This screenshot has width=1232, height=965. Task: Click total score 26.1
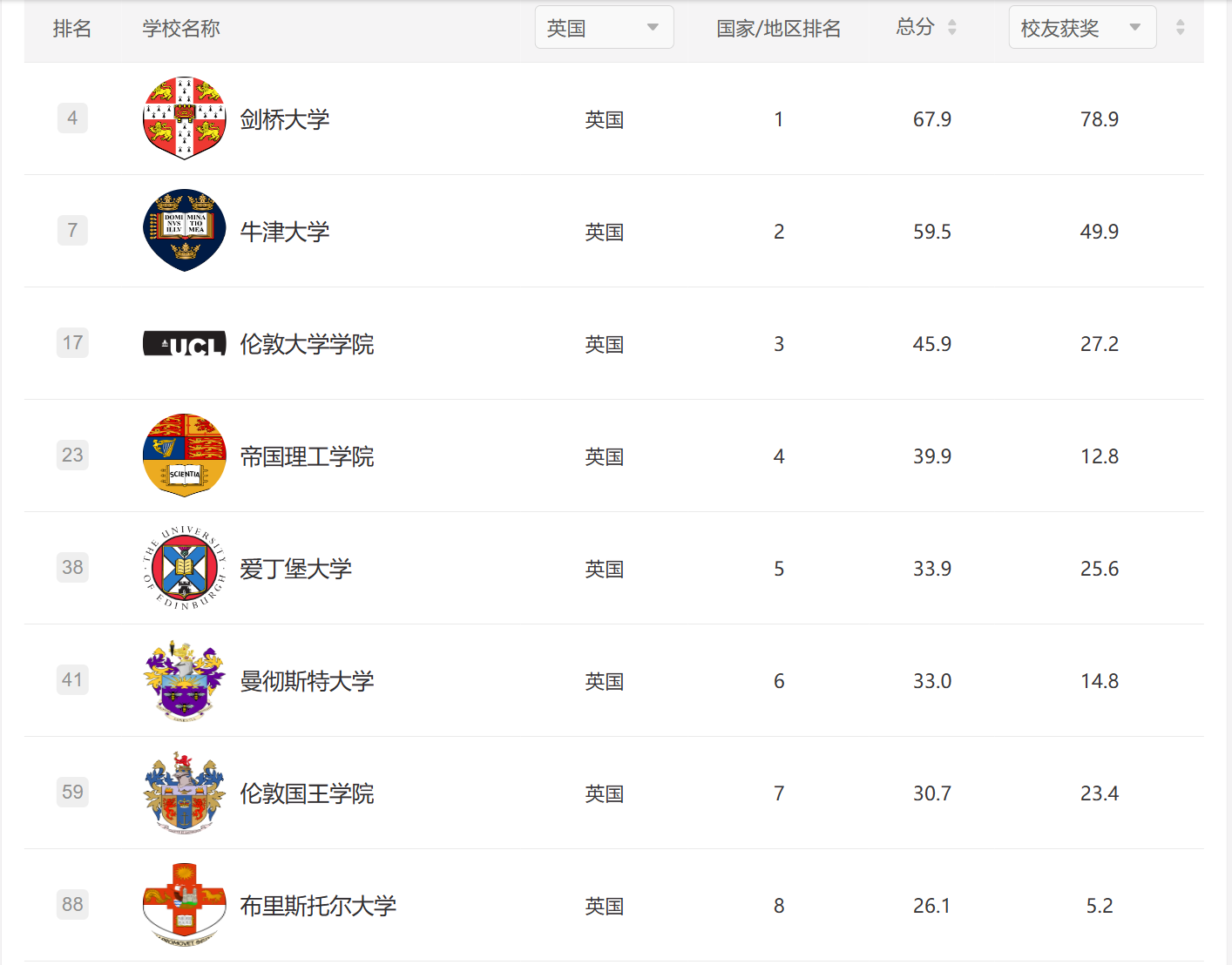(932, 906)
